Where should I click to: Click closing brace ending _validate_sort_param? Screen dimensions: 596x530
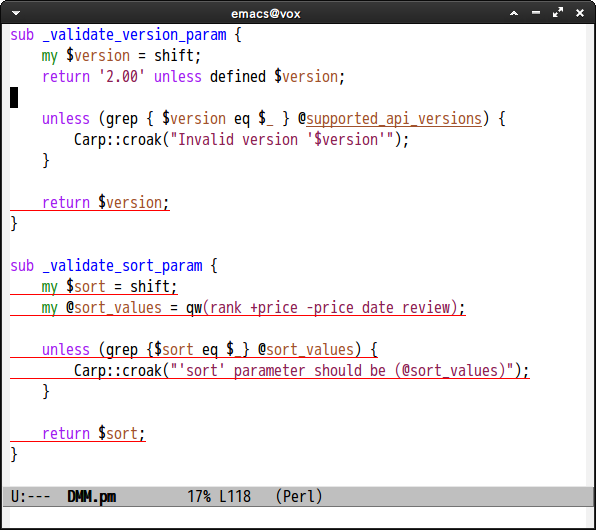click(x=14, y=455)
